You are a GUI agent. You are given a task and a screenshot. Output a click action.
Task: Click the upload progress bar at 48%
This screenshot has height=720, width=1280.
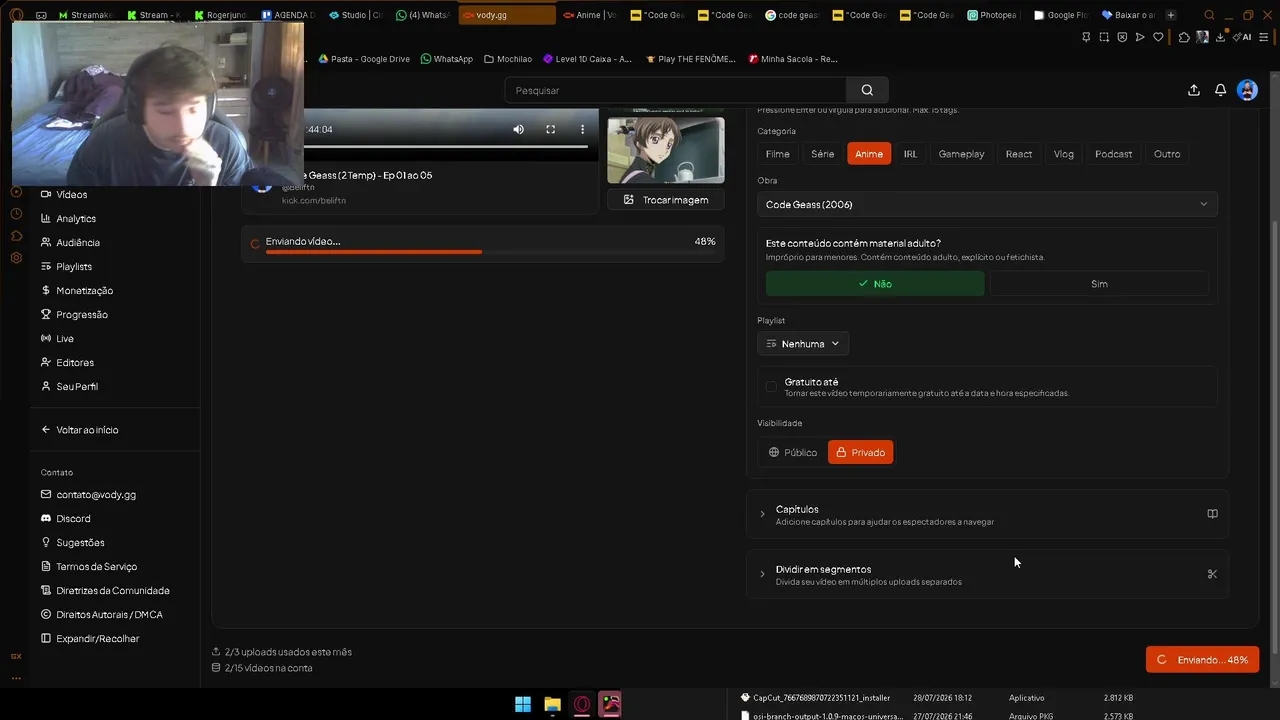coord(491,252)
